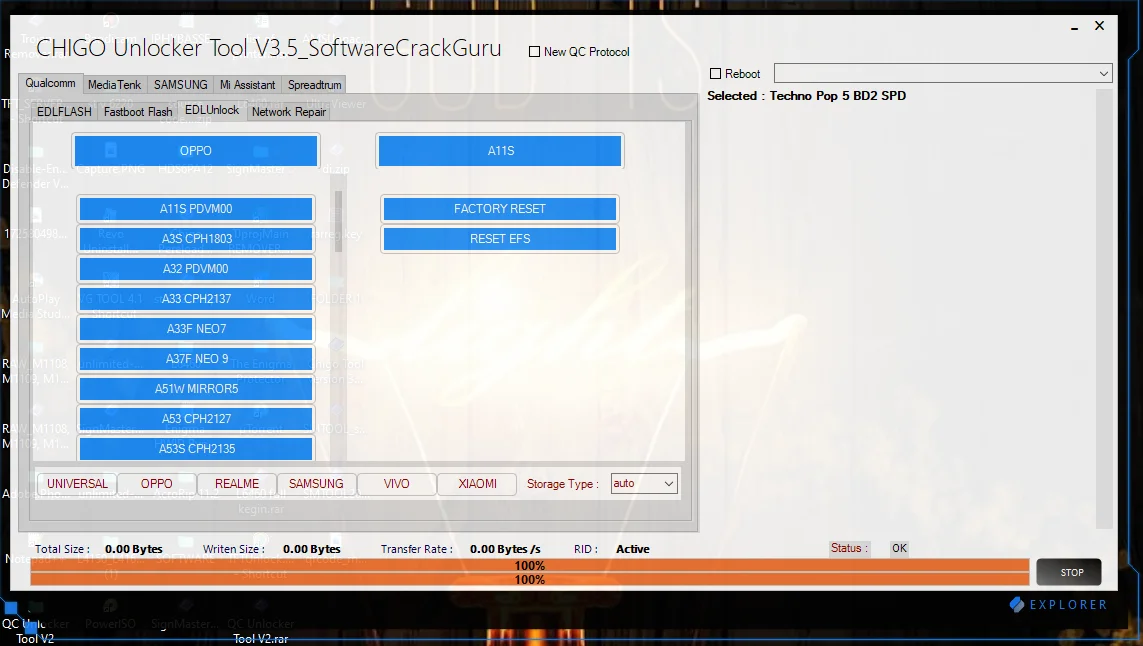Choose model A11S PDVM00
Viewport: 1143px width, 646px height.
click(196, 209)
